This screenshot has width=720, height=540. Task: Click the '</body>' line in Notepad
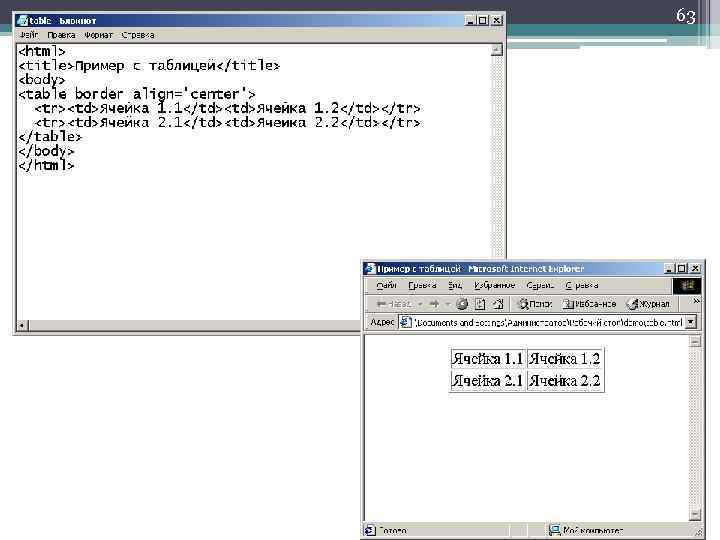pos(46,151)
